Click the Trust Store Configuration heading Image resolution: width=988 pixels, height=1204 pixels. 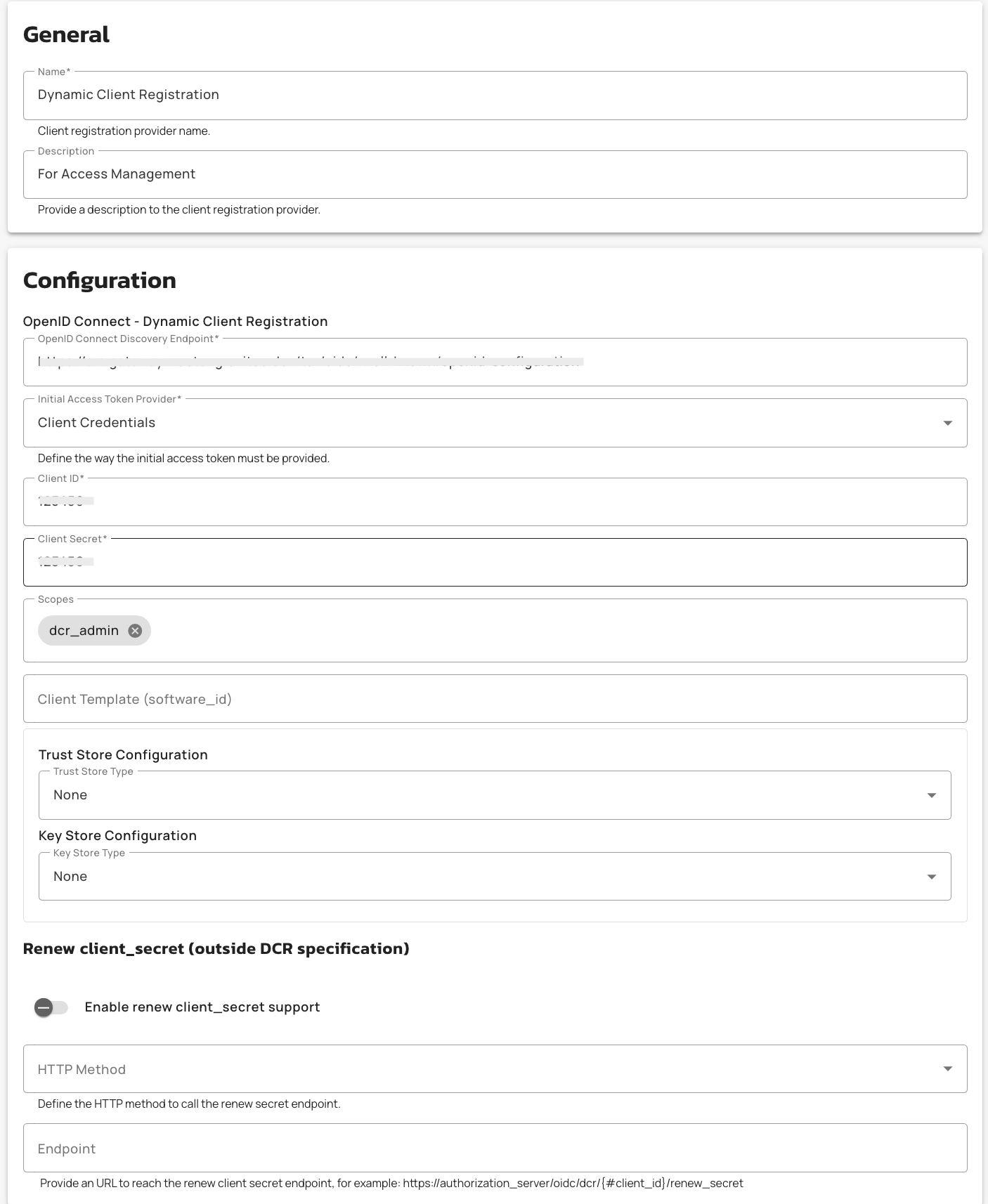(123, 755)
